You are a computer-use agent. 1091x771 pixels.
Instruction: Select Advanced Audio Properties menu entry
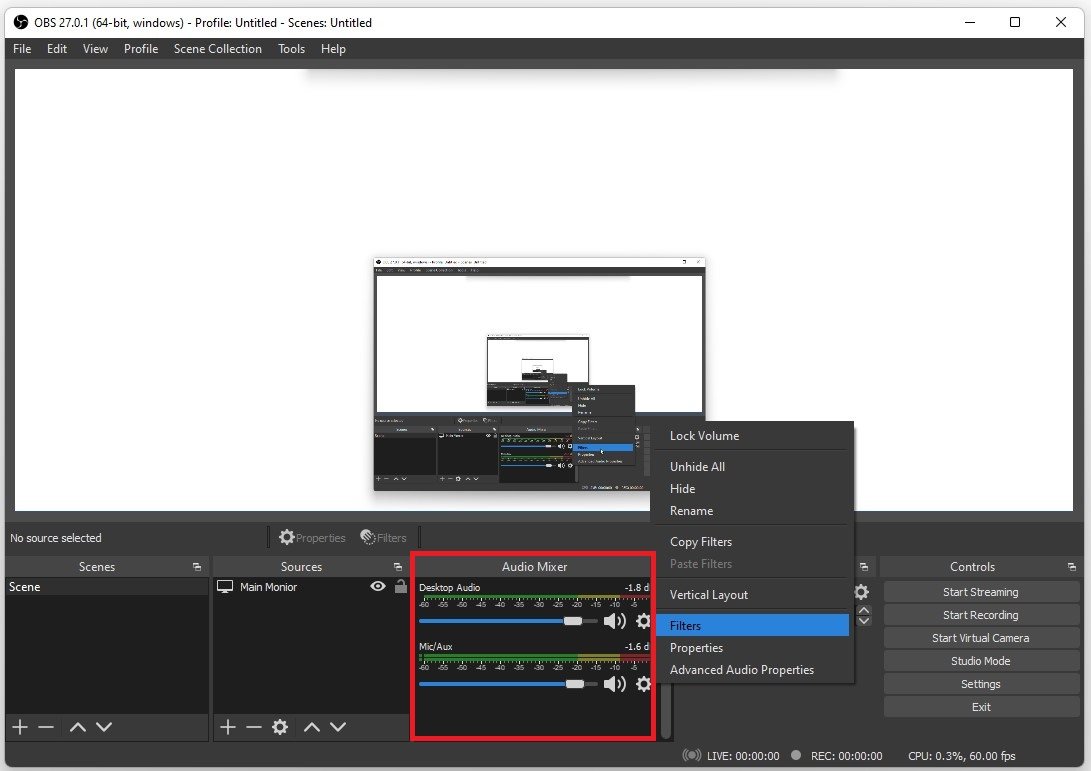741,670
